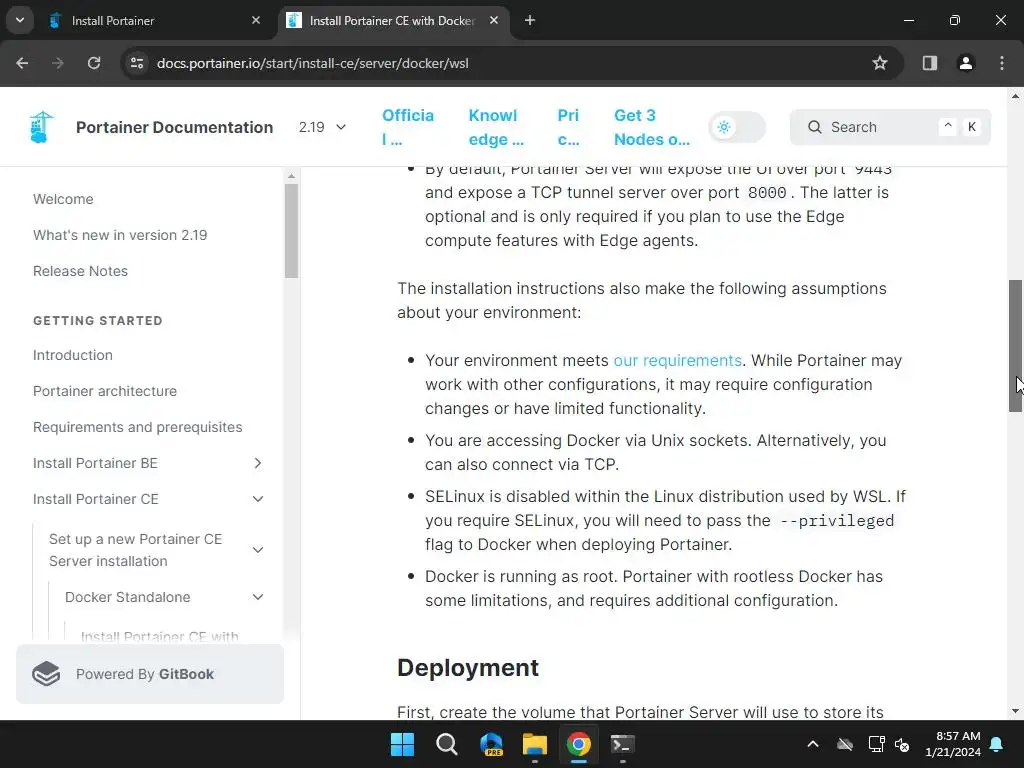The height and width of the screenshot is (768, 1024).
Task: Open the Get 3 Nodes header link
Action: pos(652,127)
